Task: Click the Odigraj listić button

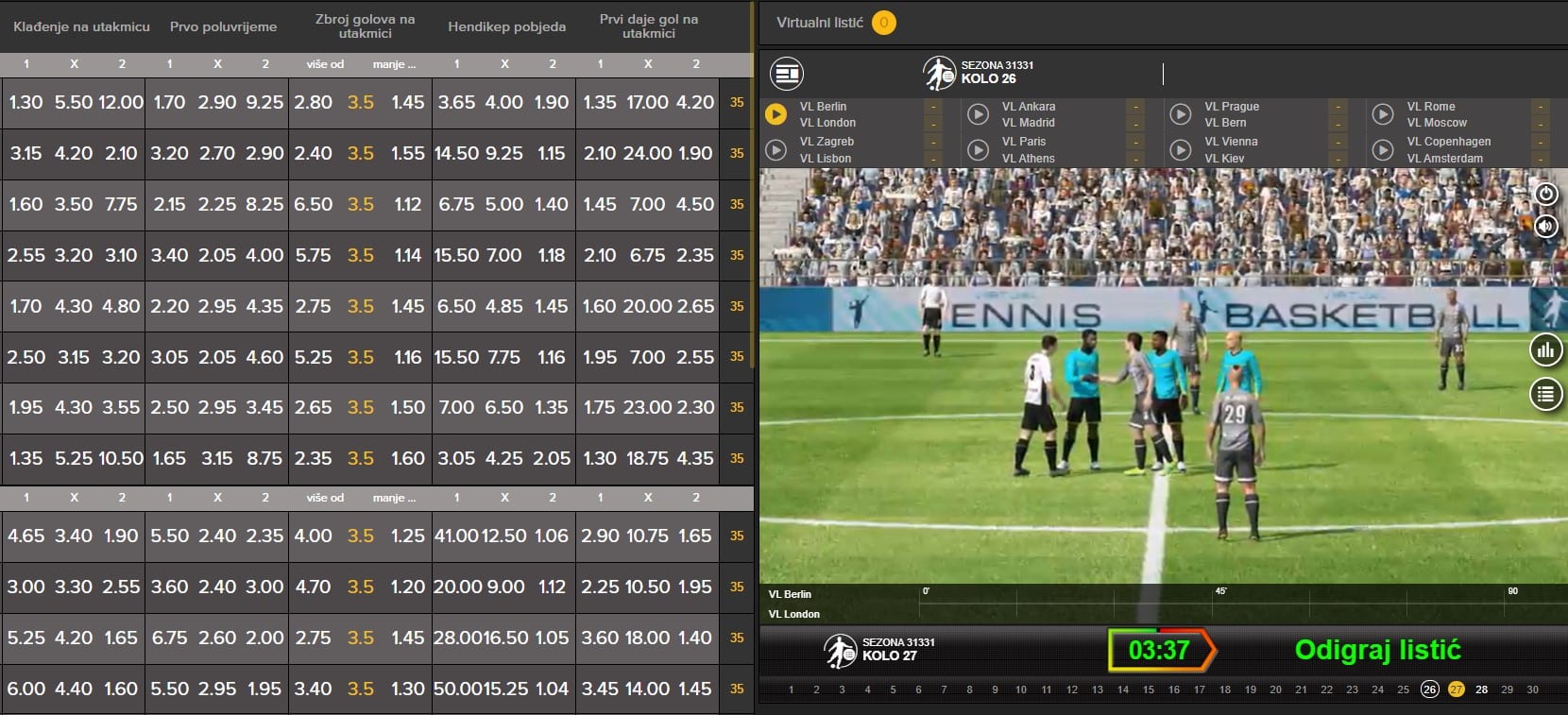Action: tap(1377, 650)
